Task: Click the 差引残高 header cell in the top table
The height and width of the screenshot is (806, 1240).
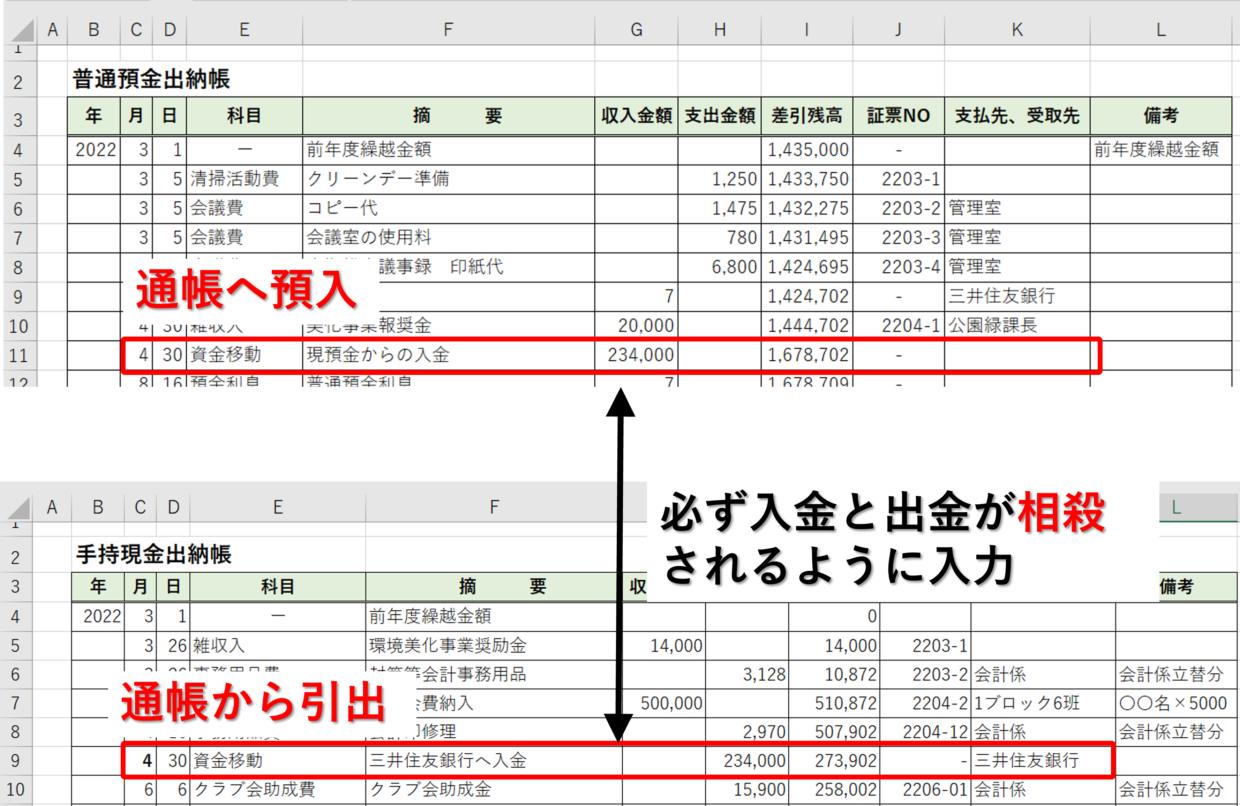Action: (x=806, y=116)
